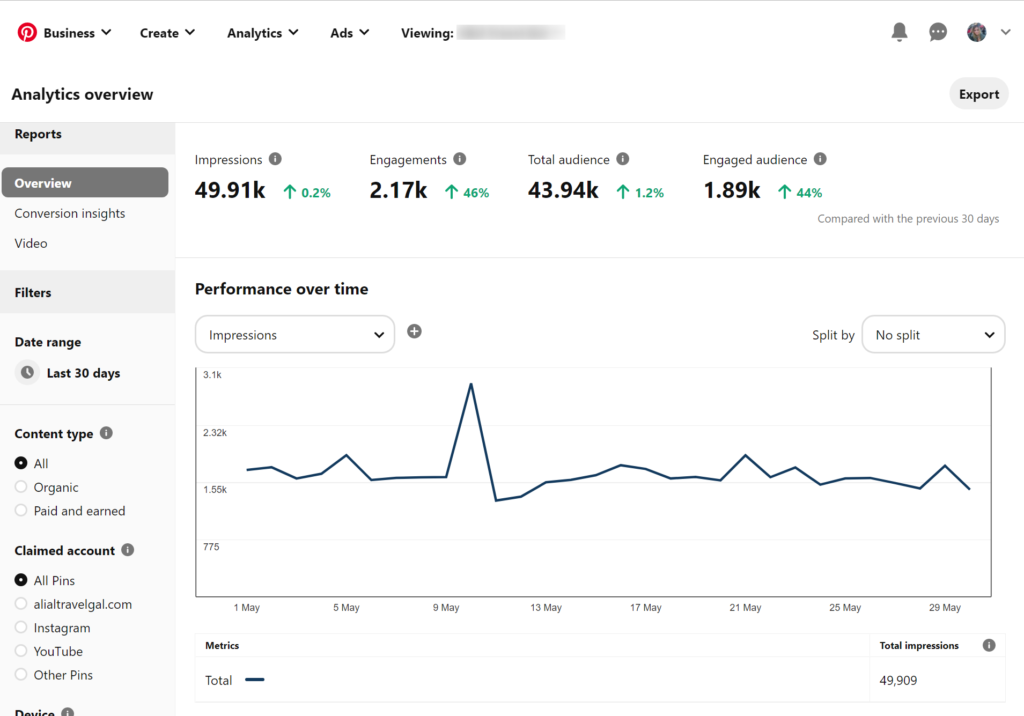Click the profile avatar picture

pyautogui.click(x=976, y=33)
